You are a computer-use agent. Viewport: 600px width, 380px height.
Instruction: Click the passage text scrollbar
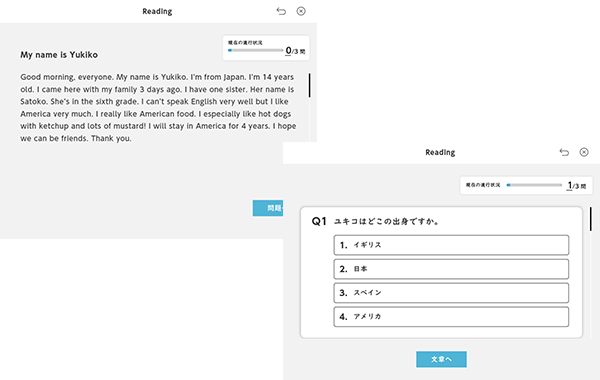[x=309, y=85]
